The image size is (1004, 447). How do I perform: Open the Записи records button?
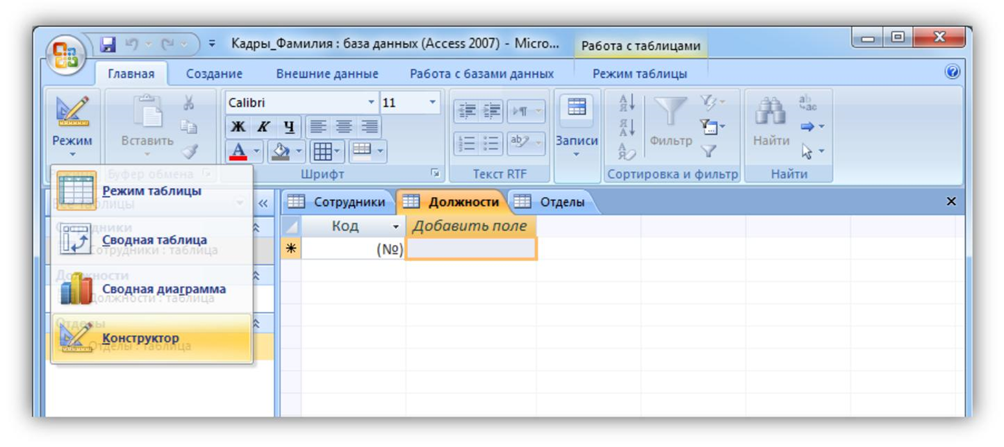pos(576,127)
